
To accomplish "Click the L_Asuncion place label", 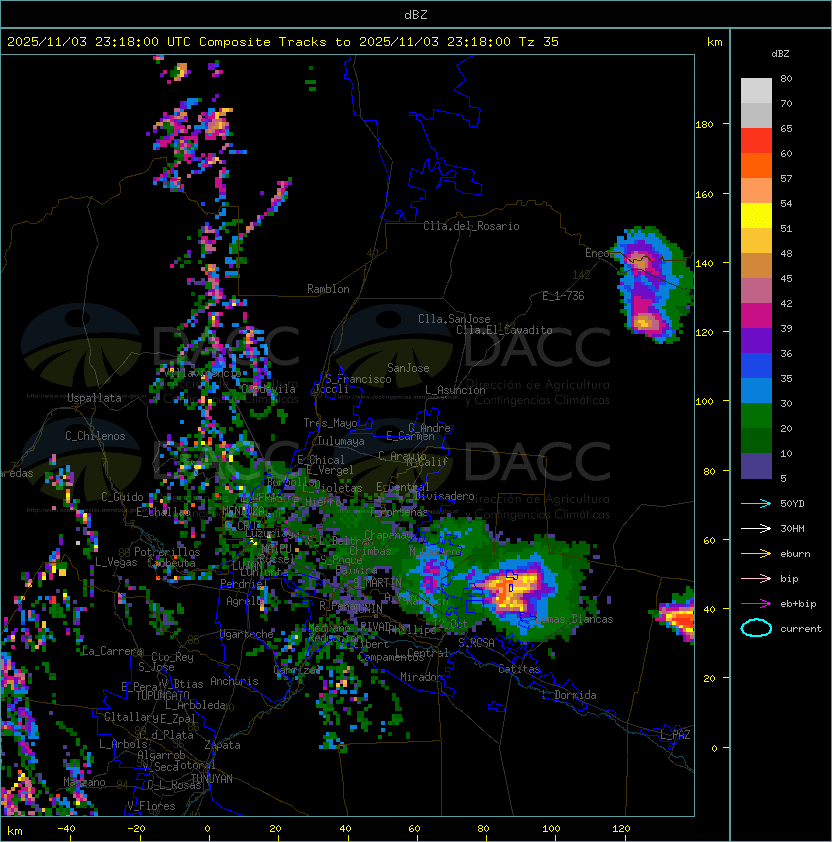I will [455, 390].
